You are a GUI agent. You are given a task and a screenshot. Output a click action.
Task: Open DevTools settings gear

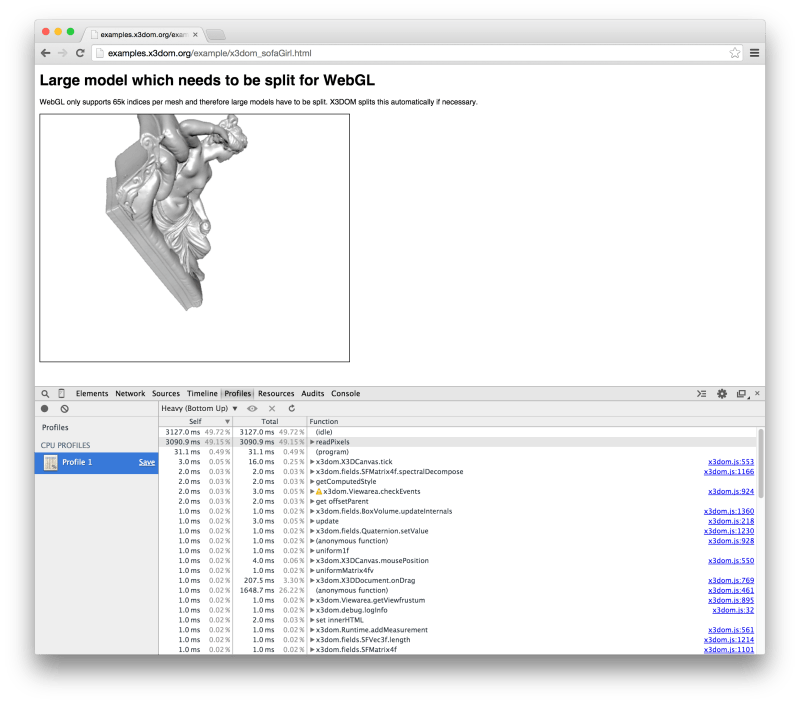[721, 394]
